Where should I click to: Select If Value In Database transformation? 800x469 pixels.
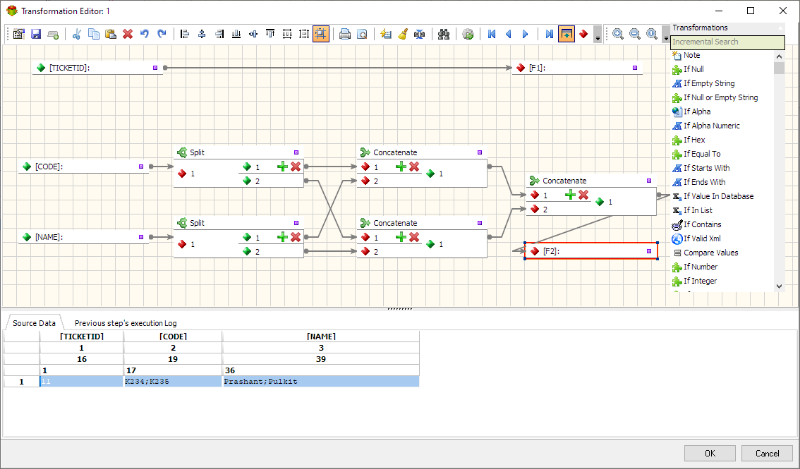pyautogui.click(x=718, y=196)
